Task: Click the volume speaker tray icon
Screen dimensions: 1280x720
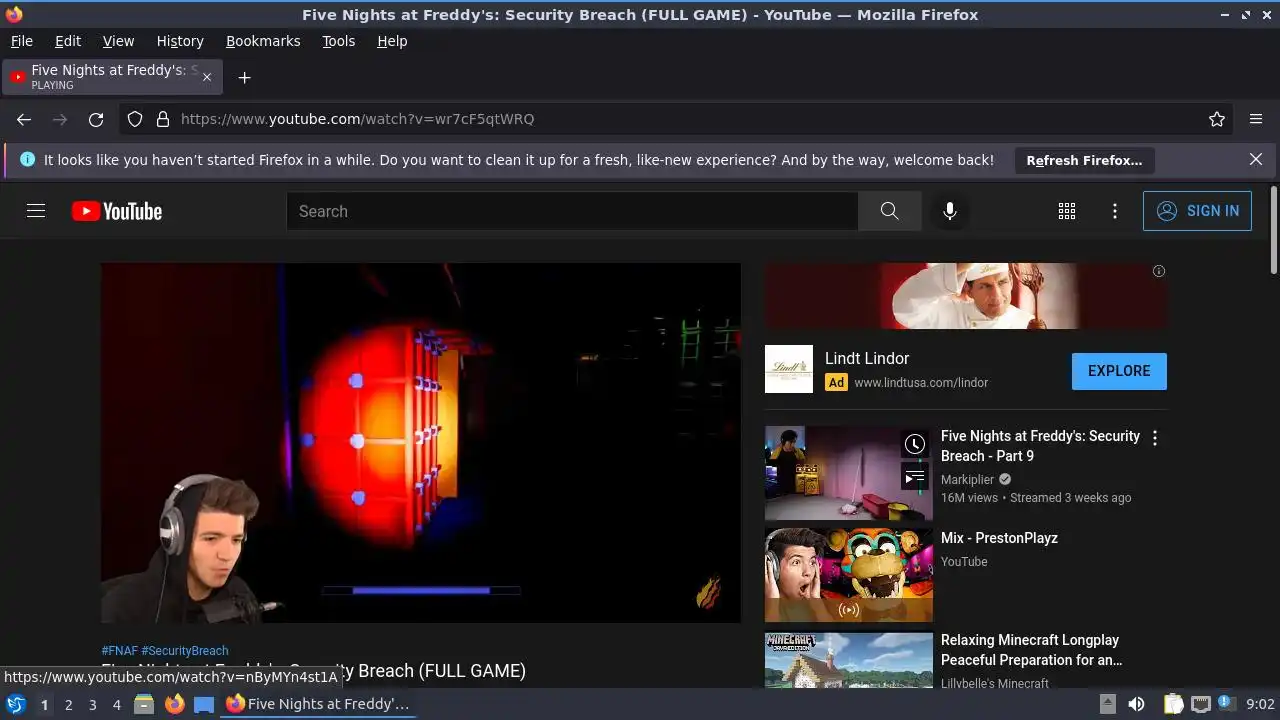Action: click(1136, 704)
